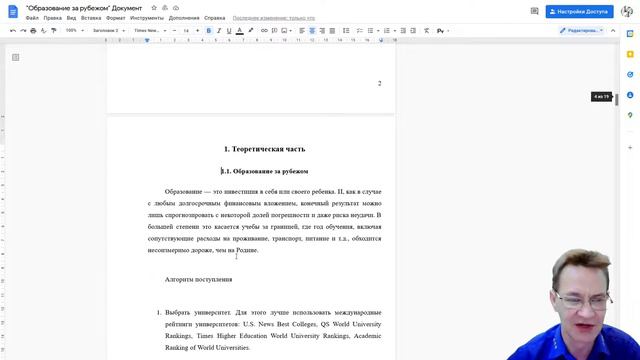Show the document outline icon
The image size is (640, 360).
pos(16,58)
